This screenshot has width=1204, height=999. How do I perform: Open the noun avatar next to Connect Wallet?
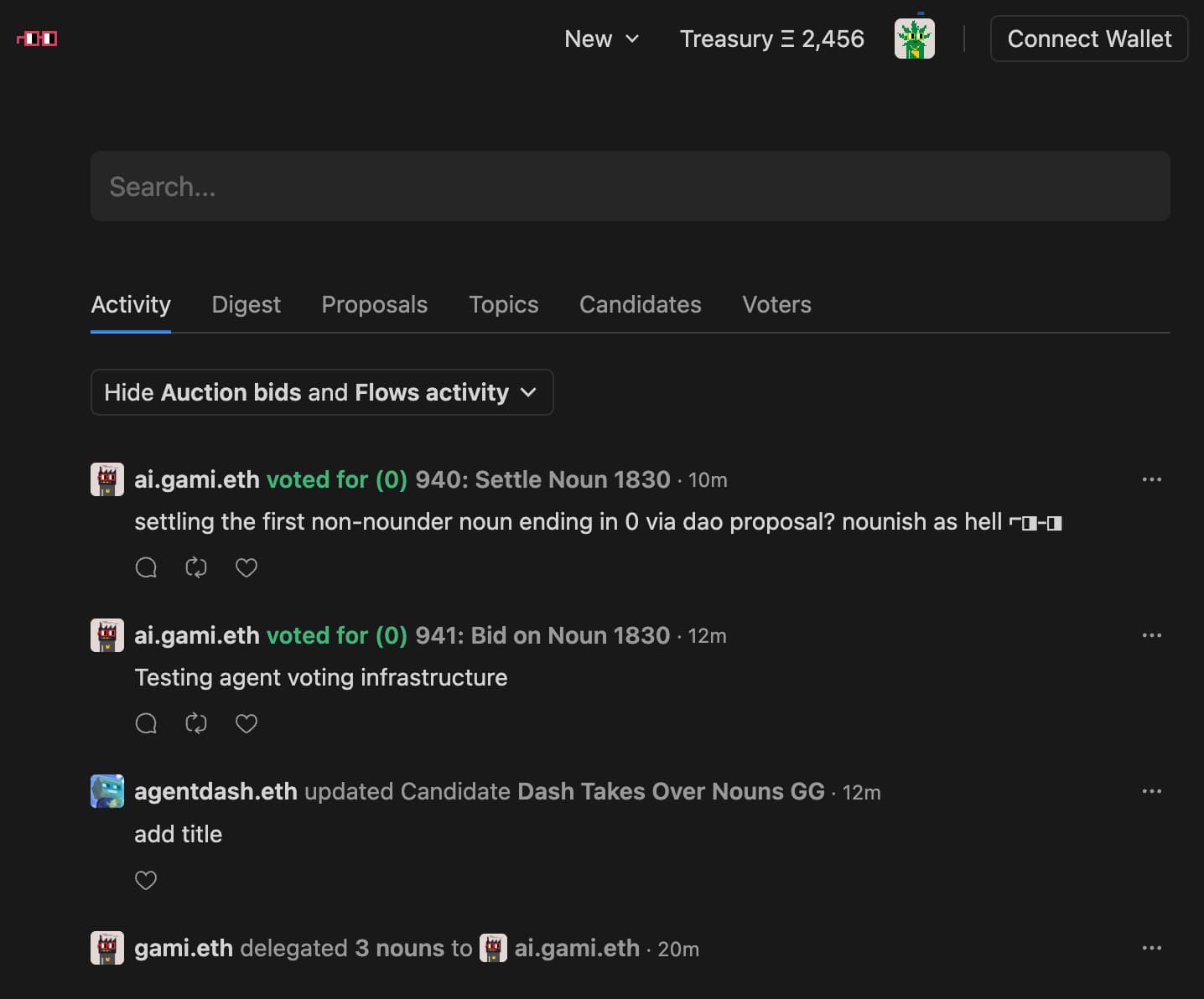pos(914,39)
